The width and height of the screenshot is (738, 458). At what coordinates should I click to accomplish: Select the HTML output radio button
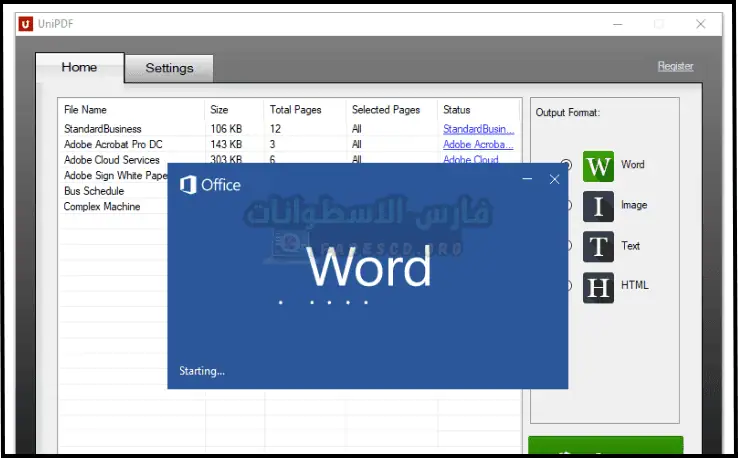pos(567,286)
